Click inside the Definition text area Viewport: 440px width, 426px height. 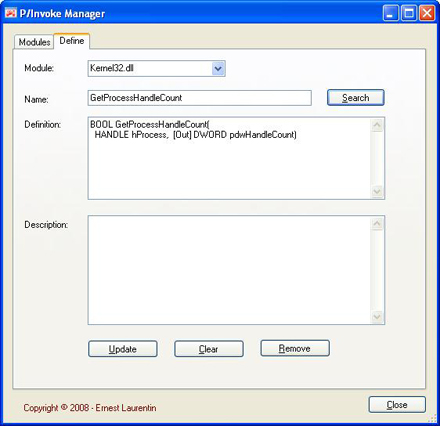[x=229, y=158]
